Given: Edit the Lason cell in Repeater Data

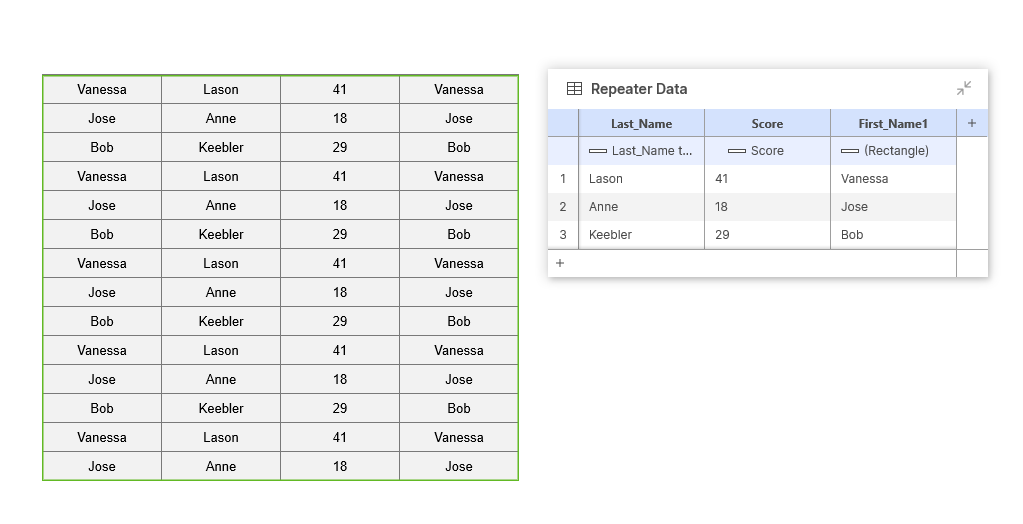Looking at the screenshot, I should click(x=641, y=179).
